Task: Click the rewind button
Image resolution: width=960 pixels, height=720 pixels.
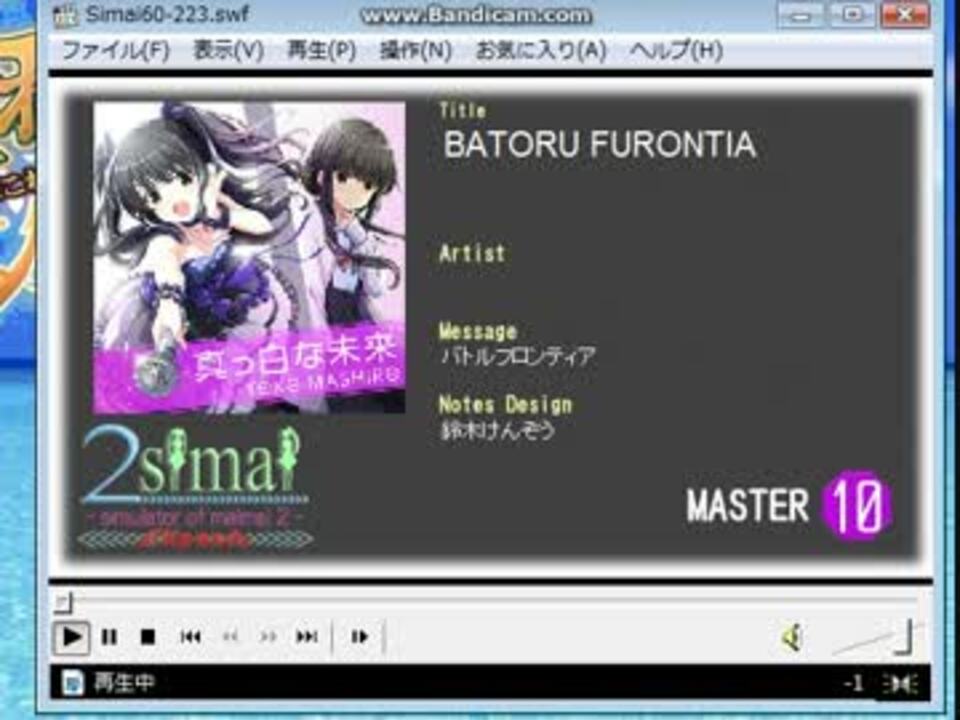Action: point(230,637)
